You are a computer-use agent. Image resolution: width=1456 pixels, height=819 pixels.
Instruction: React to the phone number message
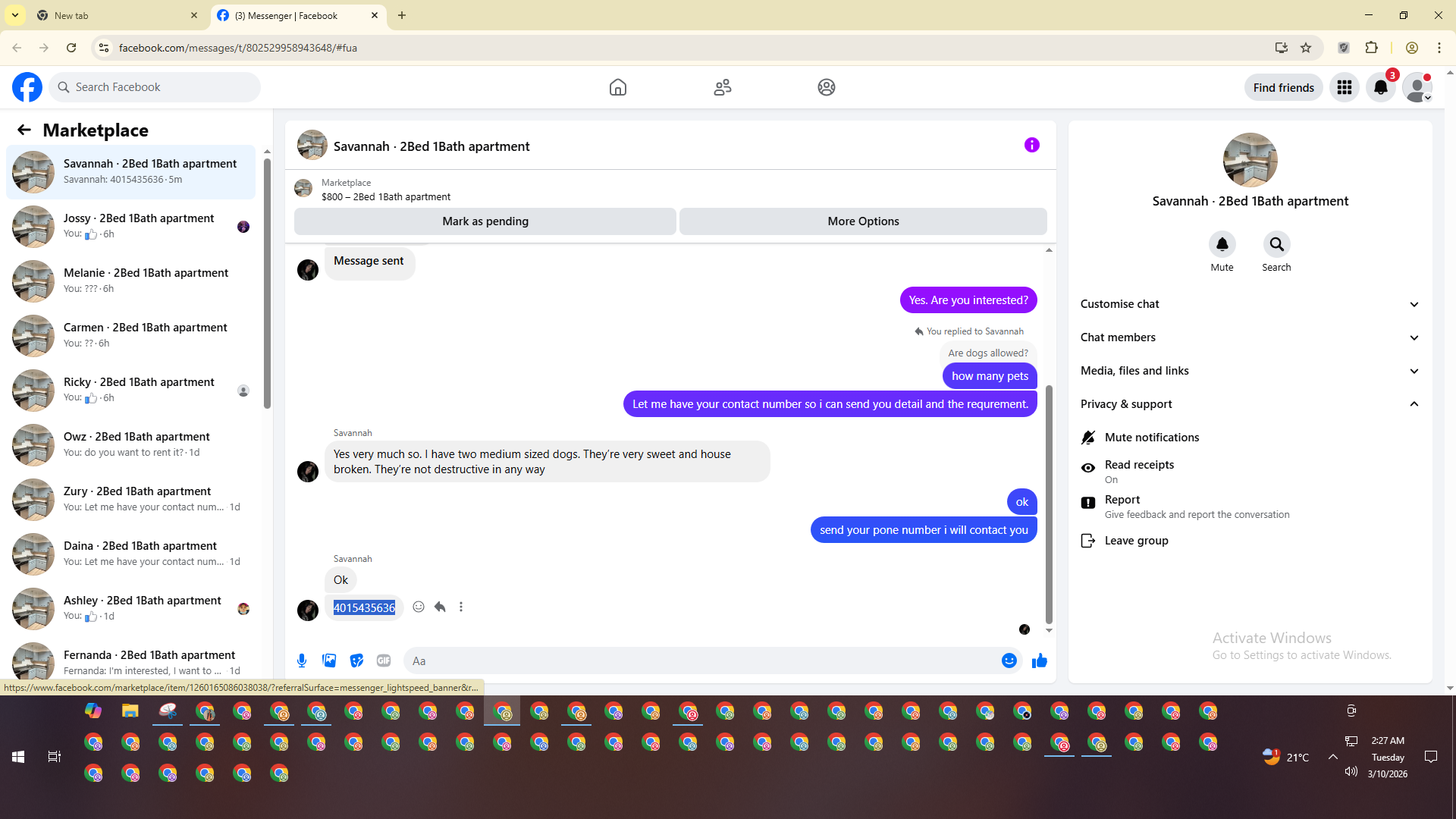pos(419,607)
